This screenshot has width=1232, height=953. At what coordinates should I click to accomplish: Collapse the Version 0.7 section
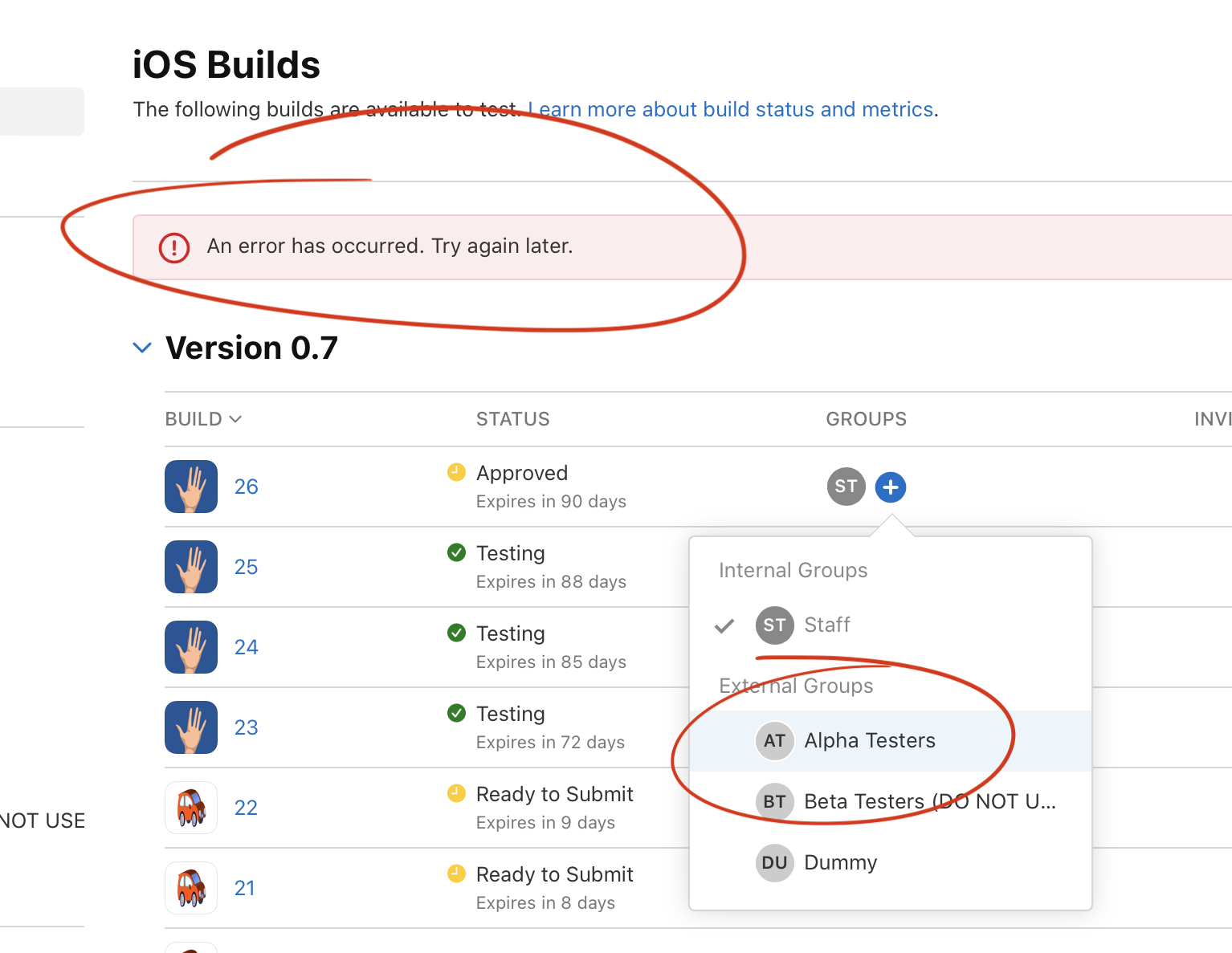click(x=142, y=348)
